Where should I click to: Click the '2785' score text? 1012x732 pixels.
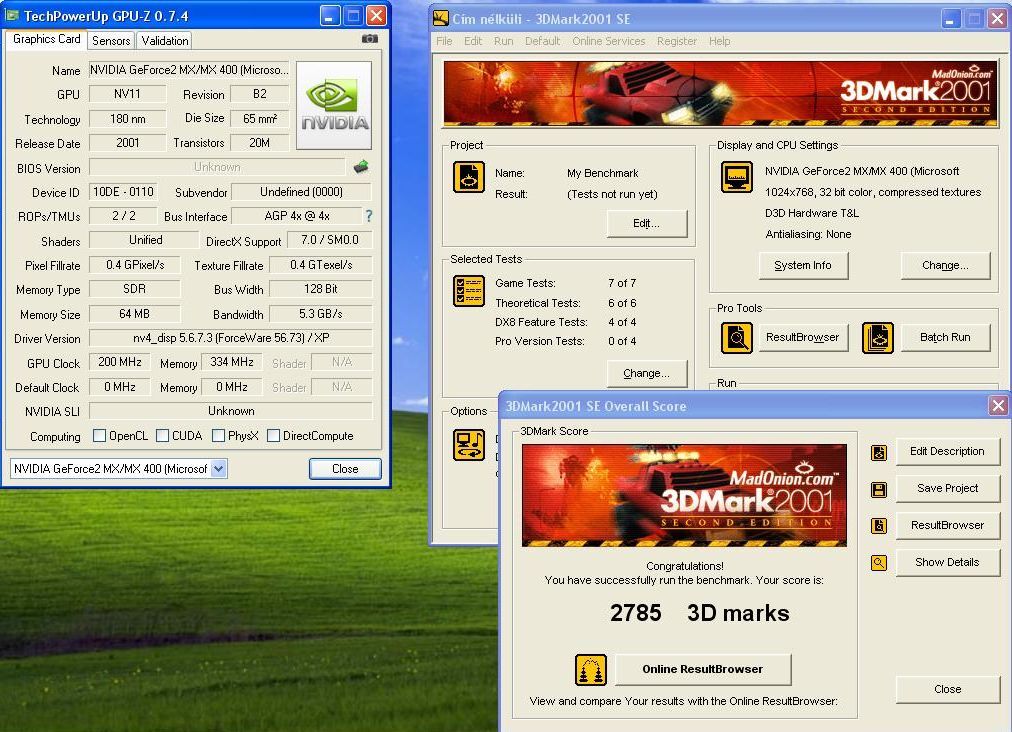pyautogui.click(x=636, y=613)
